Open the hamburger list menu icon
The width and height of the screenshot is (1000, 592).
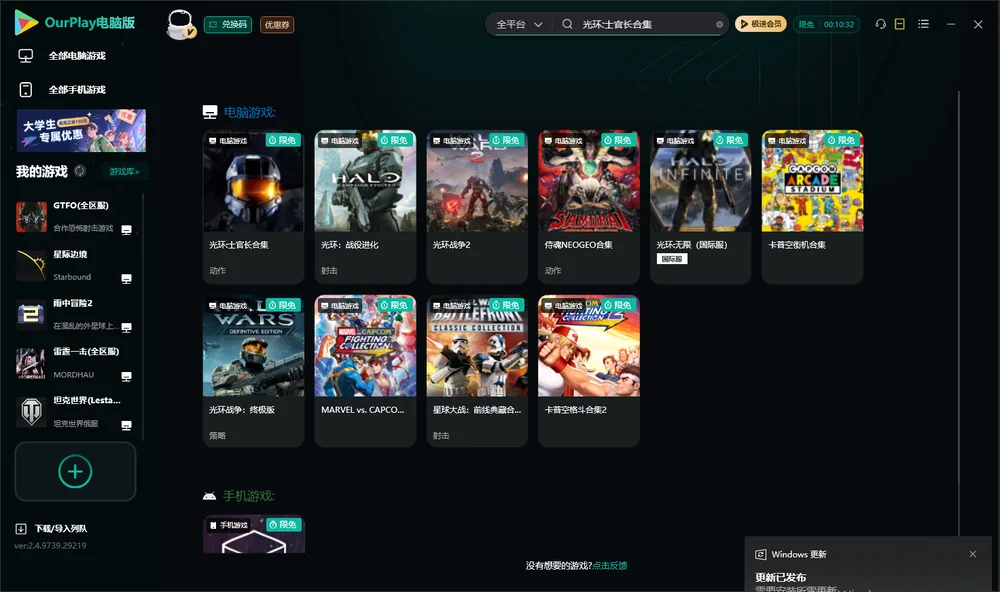tap(923, 24)
